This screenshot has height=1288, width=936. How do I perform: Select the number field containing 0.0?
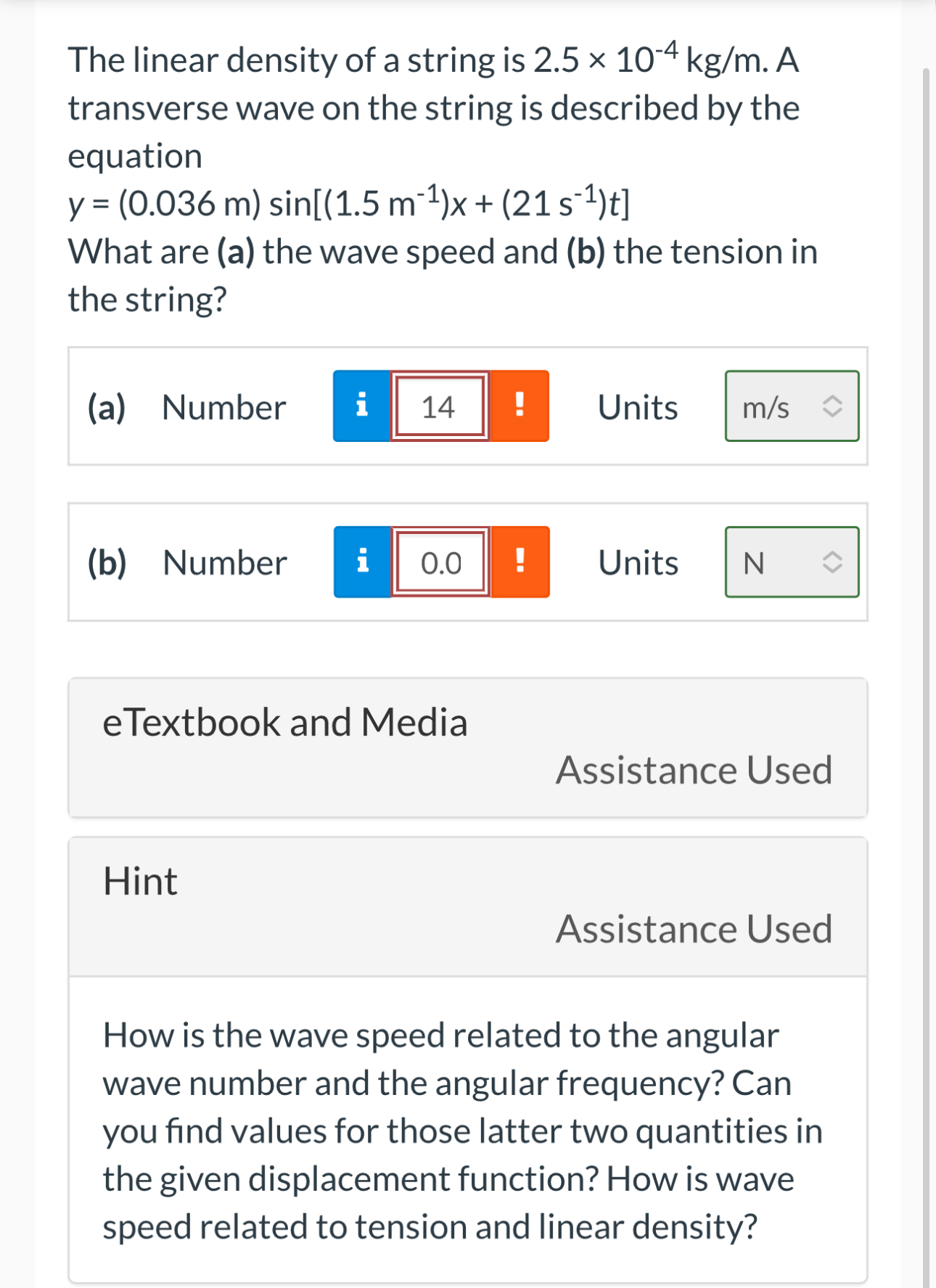tap(439, 563)
